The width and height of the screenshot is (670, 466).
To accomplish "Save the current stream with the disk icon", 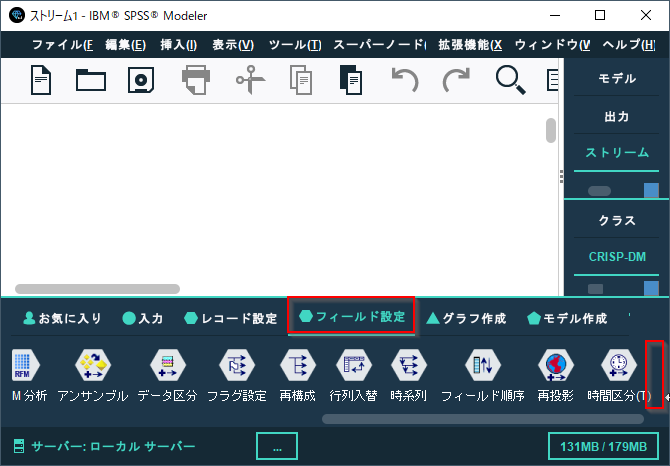I will point(141,80).
